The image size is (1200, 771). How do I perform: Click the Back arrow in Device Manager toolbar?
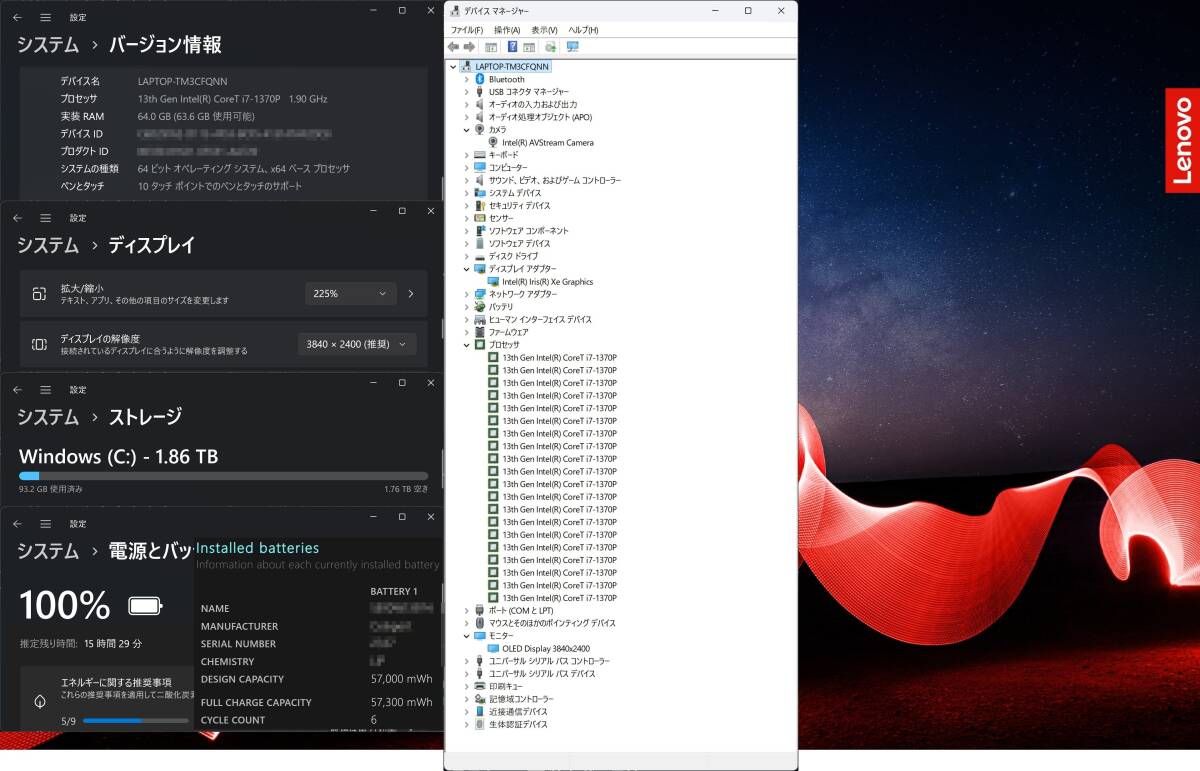453,47
